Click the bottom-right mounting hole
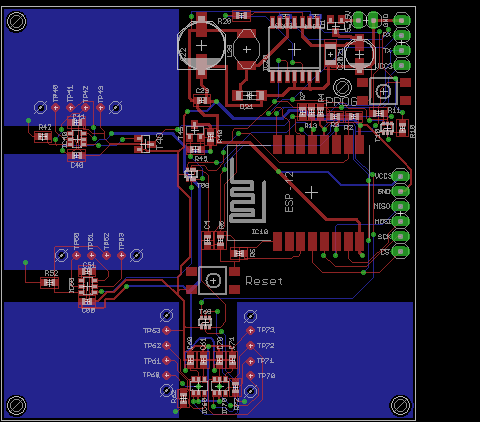Image resolution: width=480 pixels, height=422 pixels. 400,405
